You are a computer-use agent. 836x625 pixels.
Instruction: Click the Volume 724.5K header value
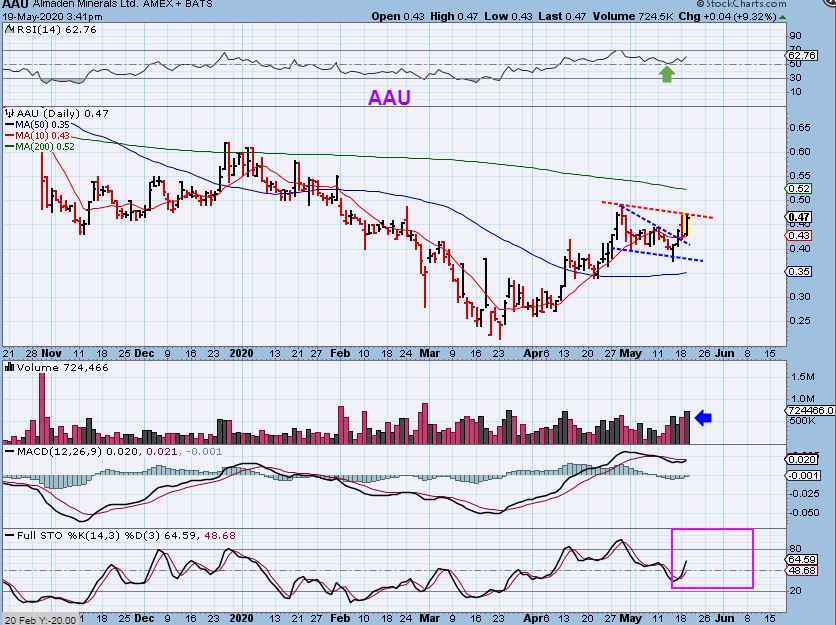tap(633, 17)
